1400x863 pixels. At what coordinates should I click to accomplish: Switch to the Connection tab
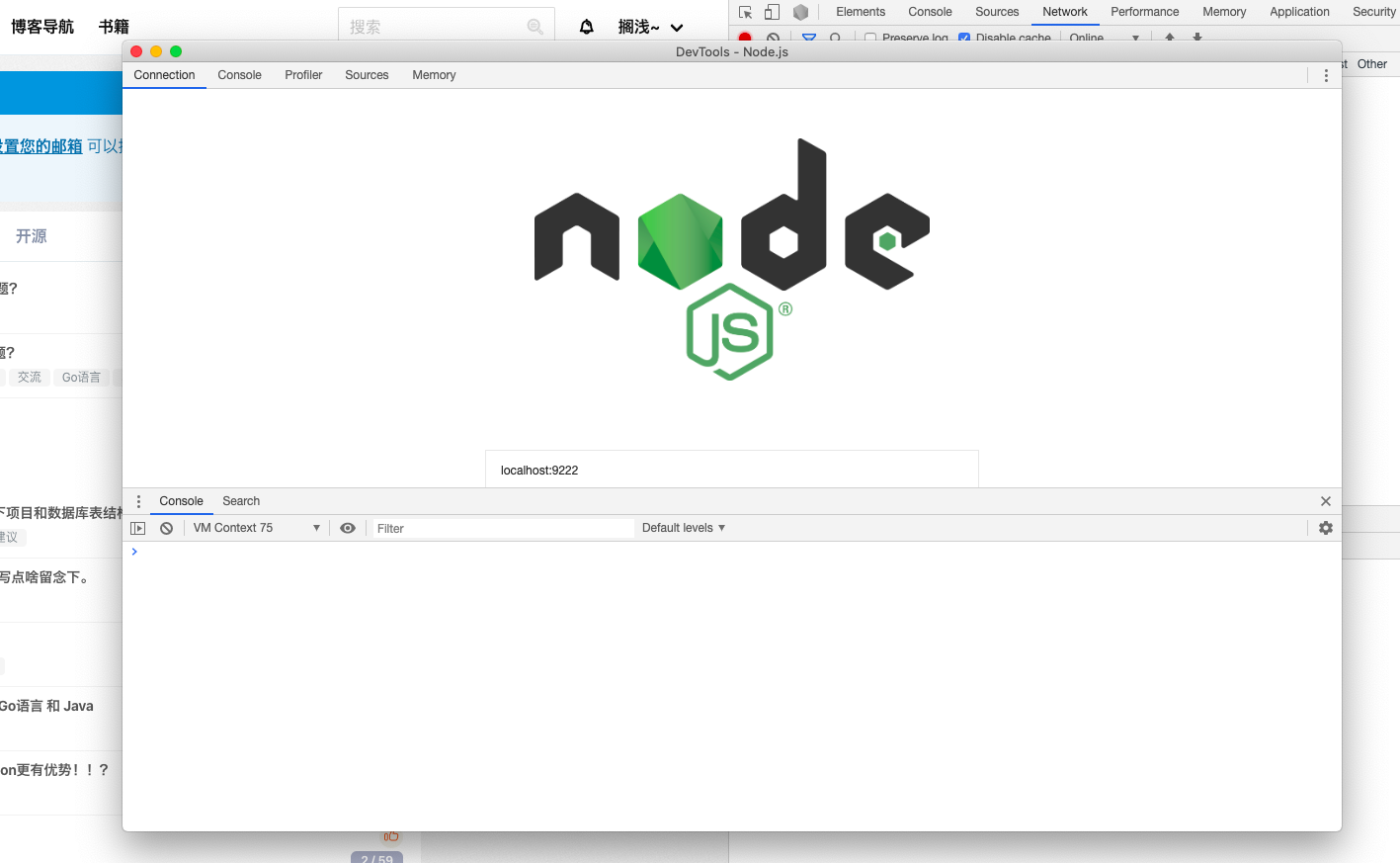point(164,75)
